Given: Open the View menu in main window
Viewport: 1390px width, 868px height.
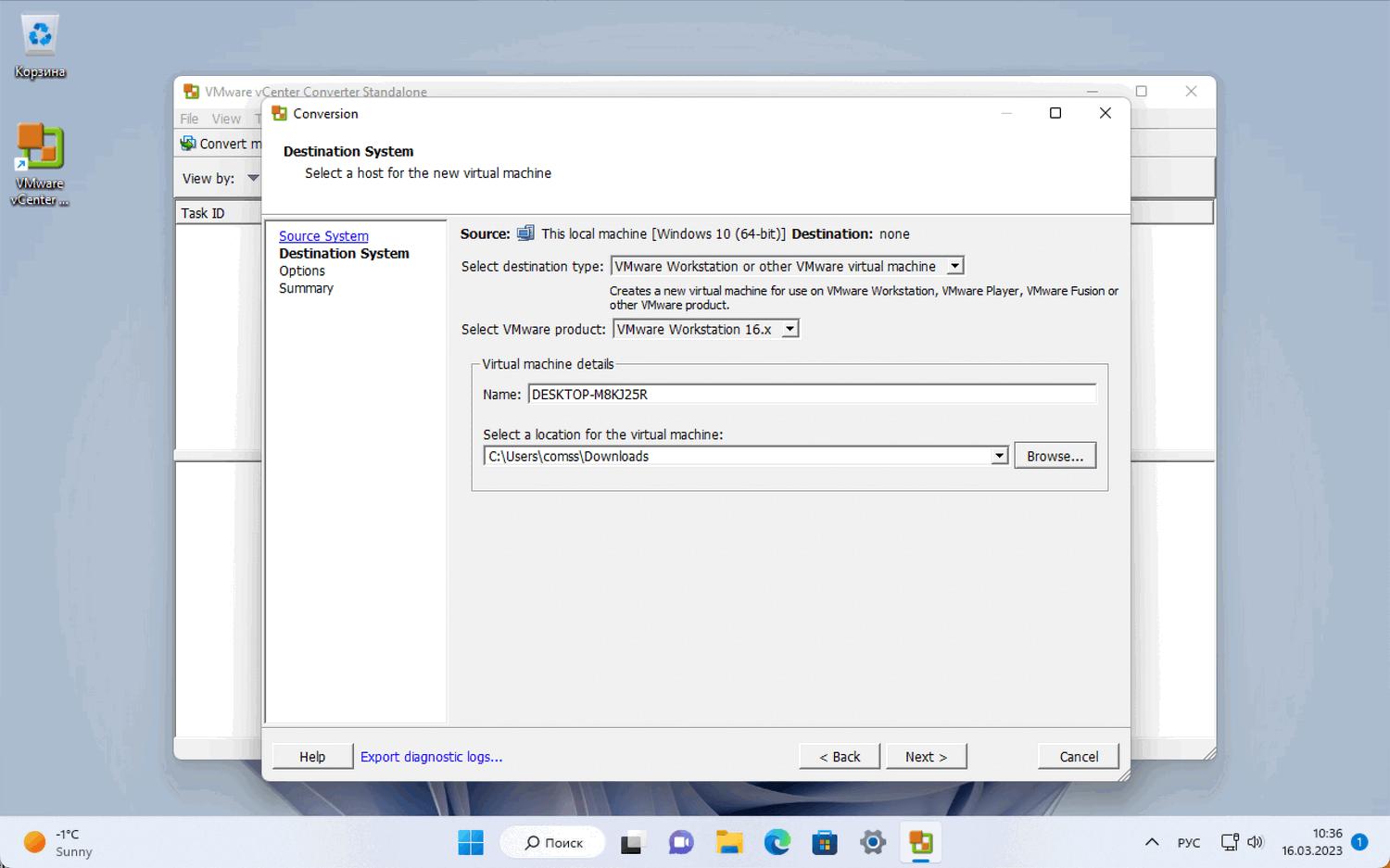Looking at the screenshot, I should click(226, 119).
